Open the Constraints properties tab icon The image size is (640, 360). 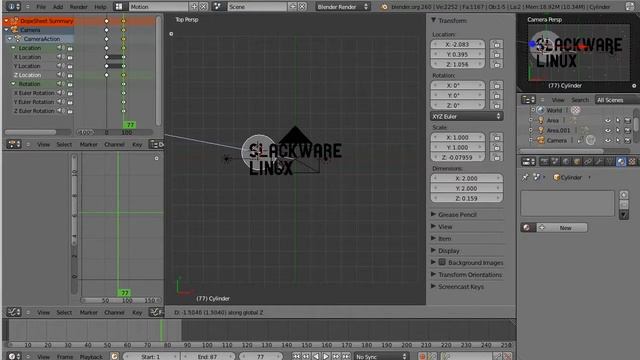(588, 162)
